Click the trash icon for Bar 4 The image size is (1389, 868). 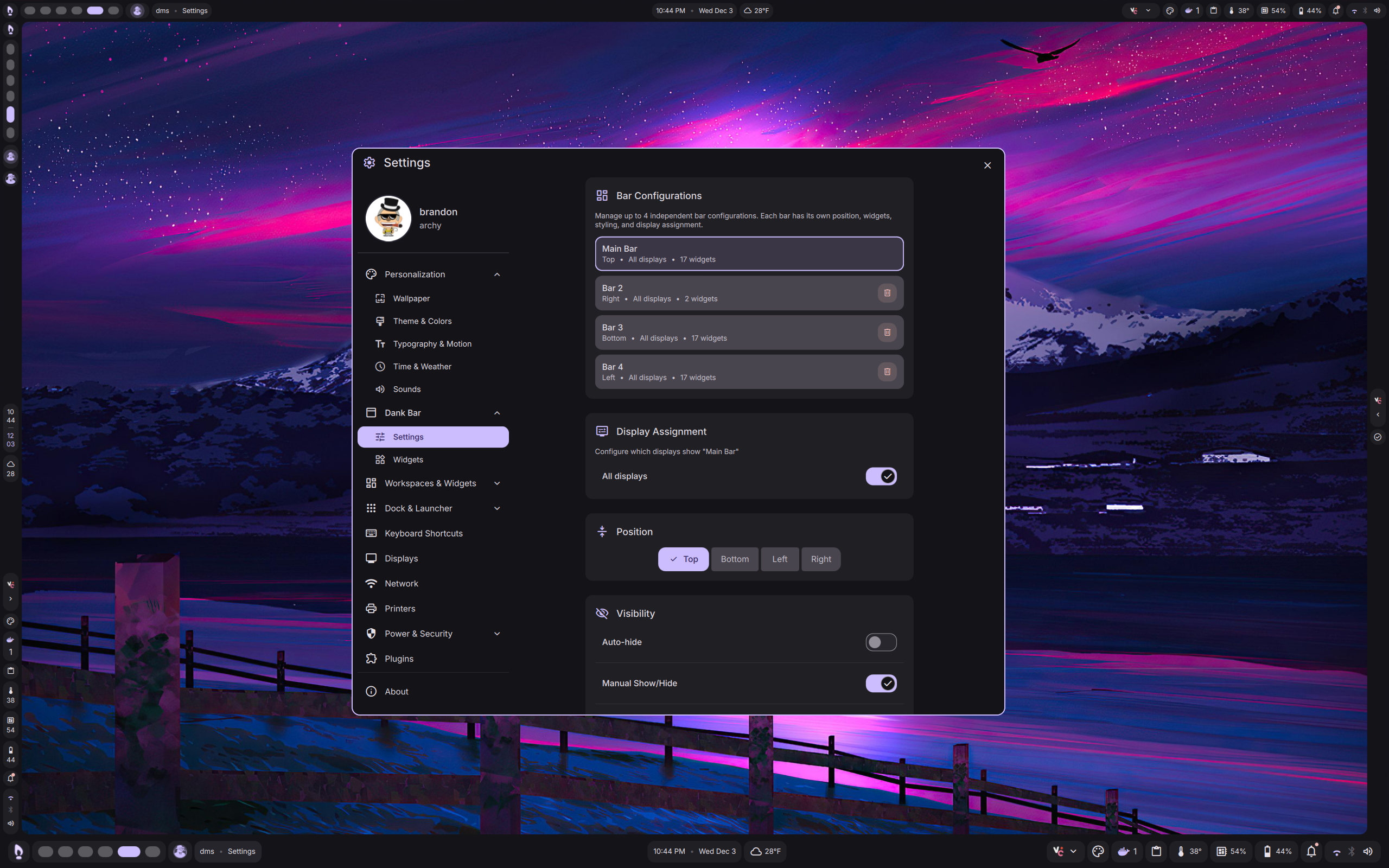(x=887, y=372)
